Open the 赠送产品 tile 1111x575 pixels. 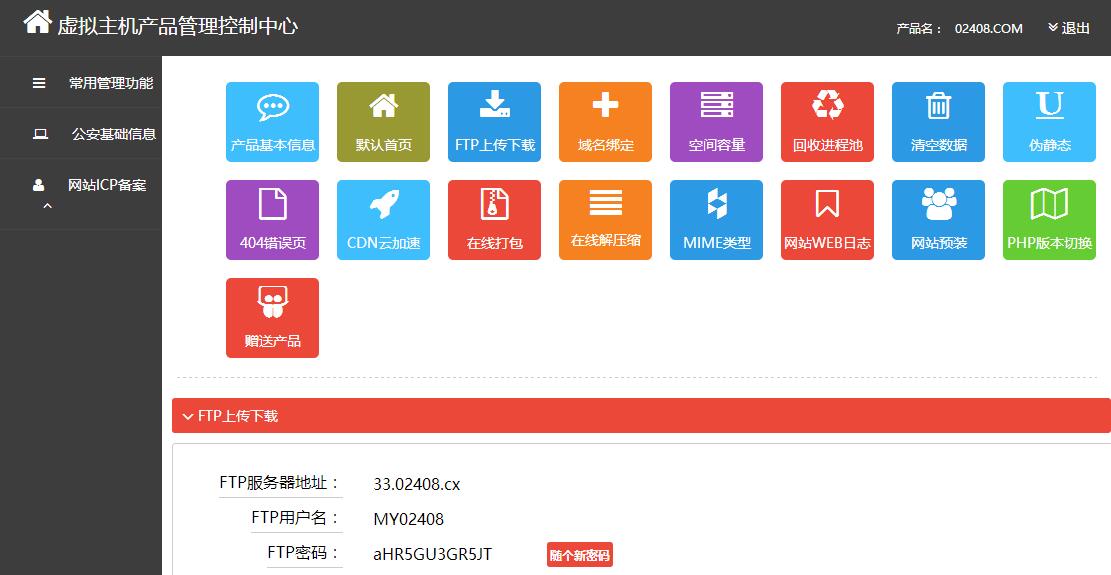point(272,318)
